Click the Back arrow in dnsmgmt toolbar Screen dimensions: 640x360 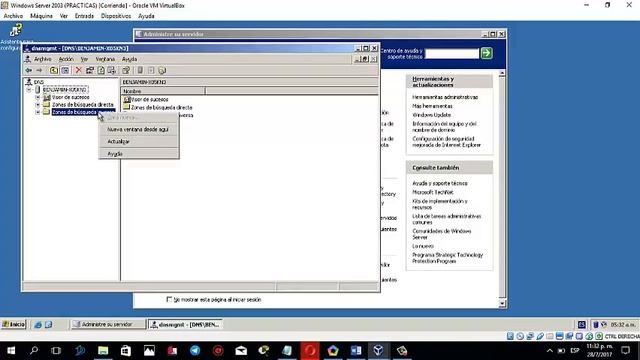(x=29, y=71)
